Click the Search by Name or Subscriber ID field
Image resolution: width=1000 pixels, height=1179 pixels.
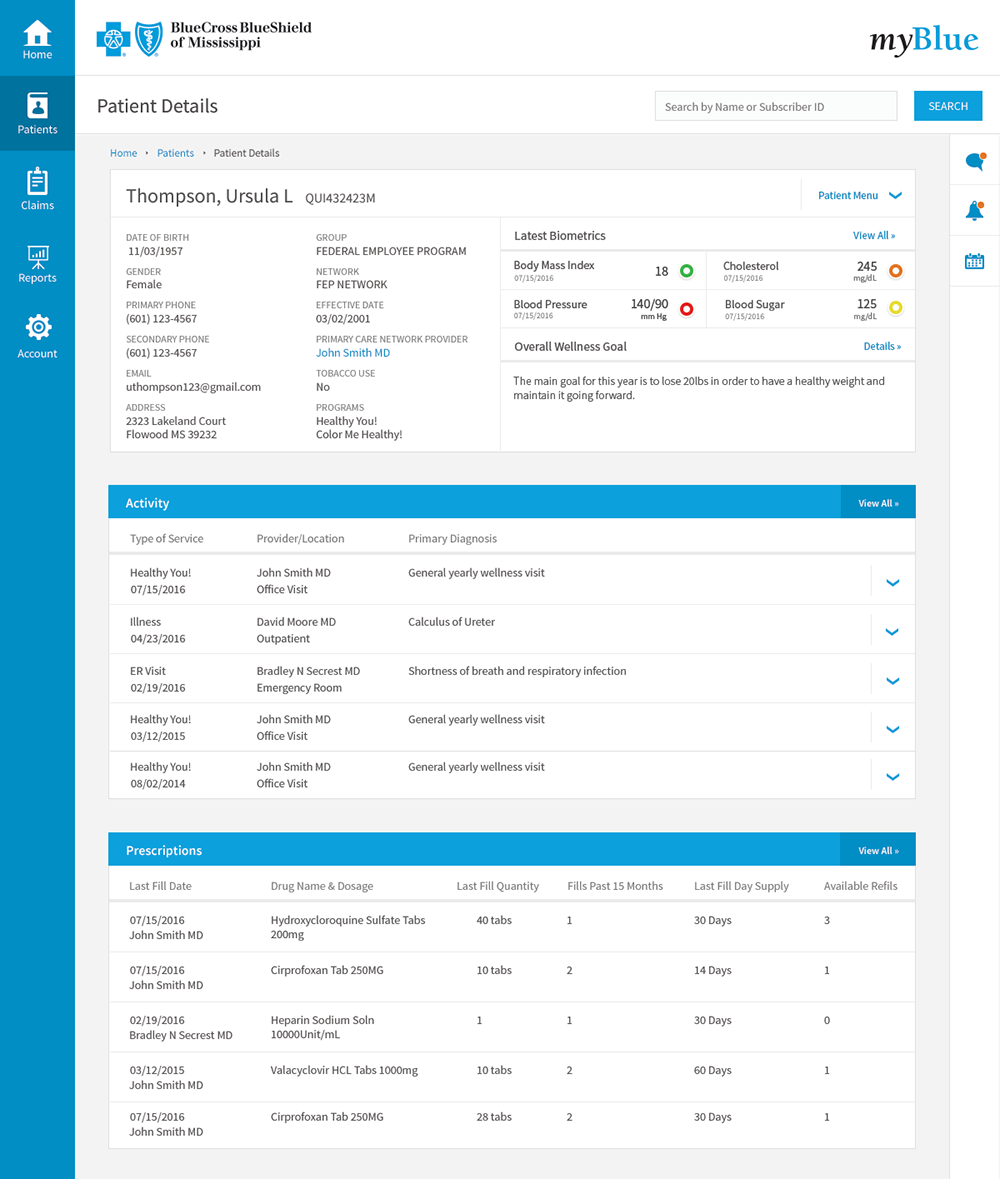[x=776, y=105]
